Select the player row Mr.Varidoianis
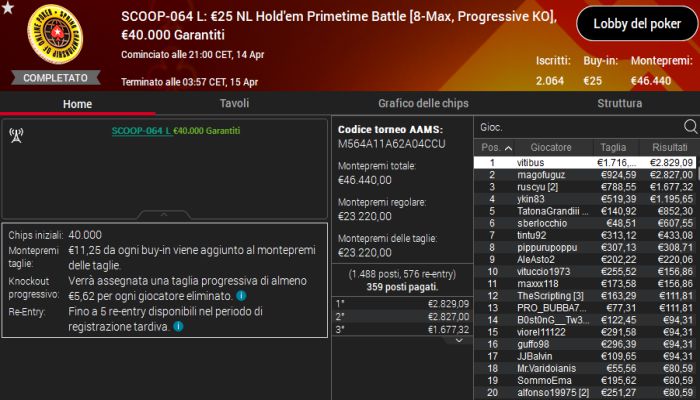Screen dimensions: 700x400 coord(585,368)
